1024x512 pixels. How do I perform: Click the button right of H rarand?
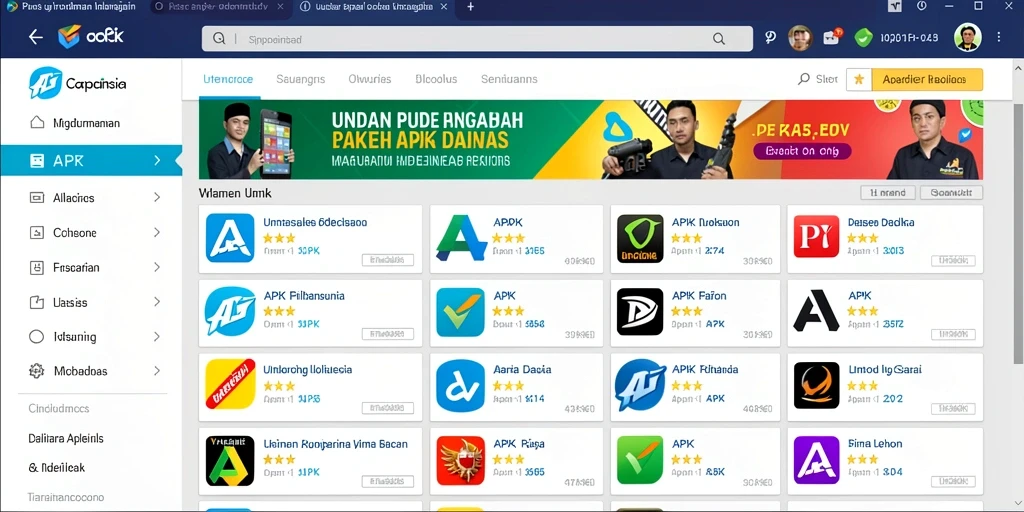952,193
